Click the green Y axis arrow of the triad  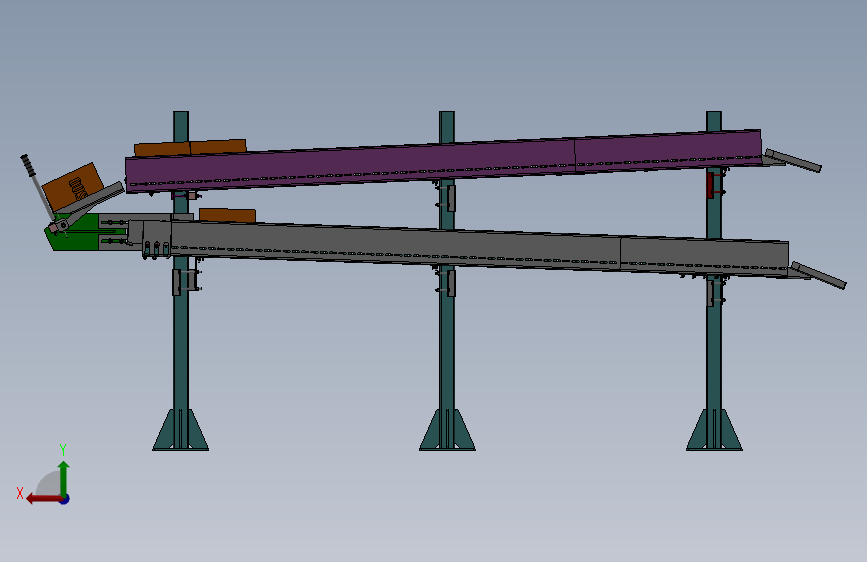64,479
